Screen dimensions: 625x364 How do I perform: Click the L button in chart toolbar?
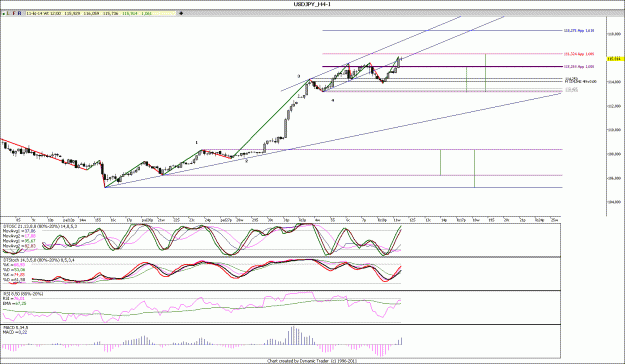click(8, 13)
